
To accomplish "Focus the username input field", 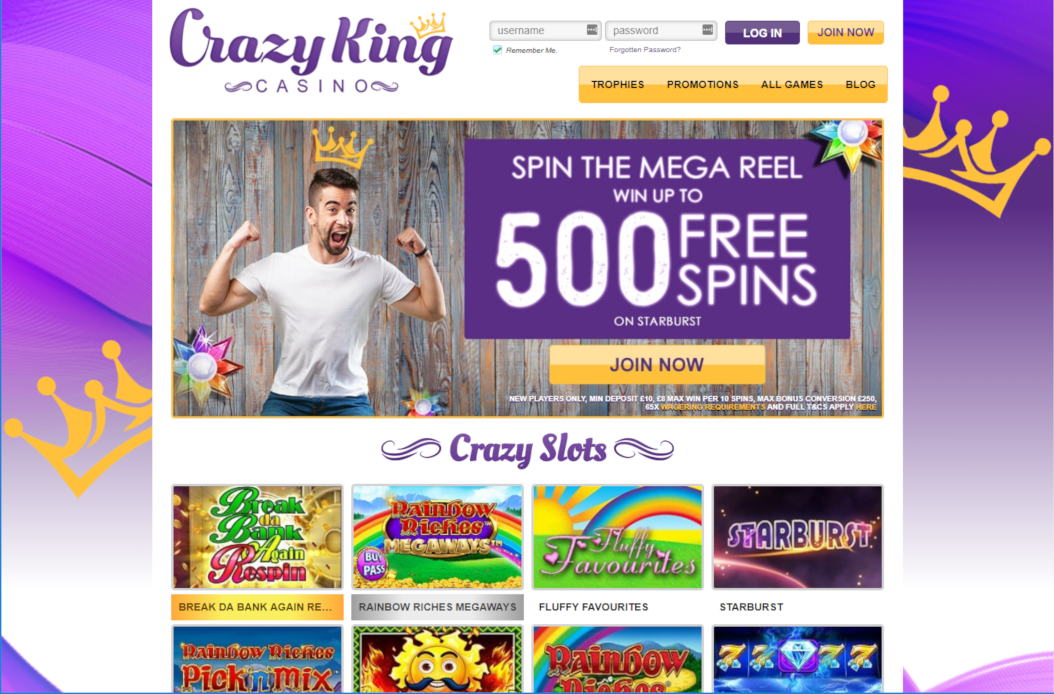I will [544, 30].
